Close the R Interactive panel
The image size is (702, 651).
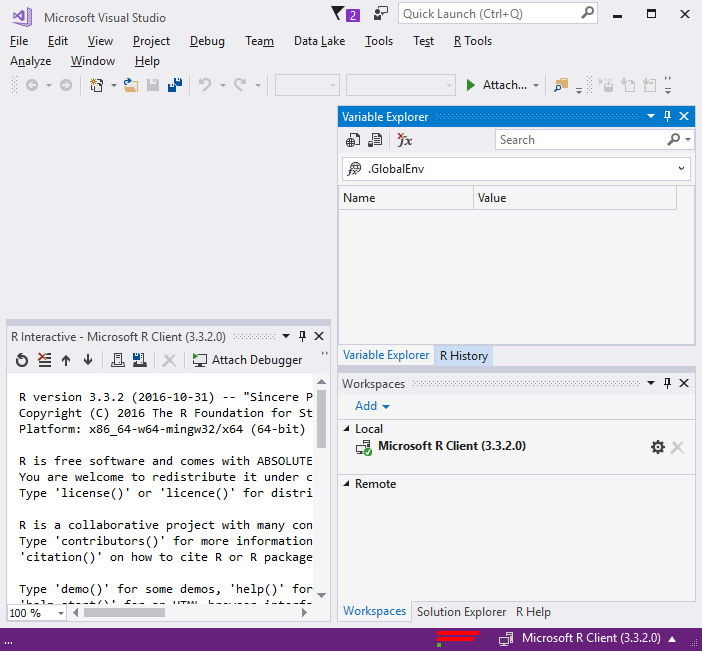click(x=319, y=336)
